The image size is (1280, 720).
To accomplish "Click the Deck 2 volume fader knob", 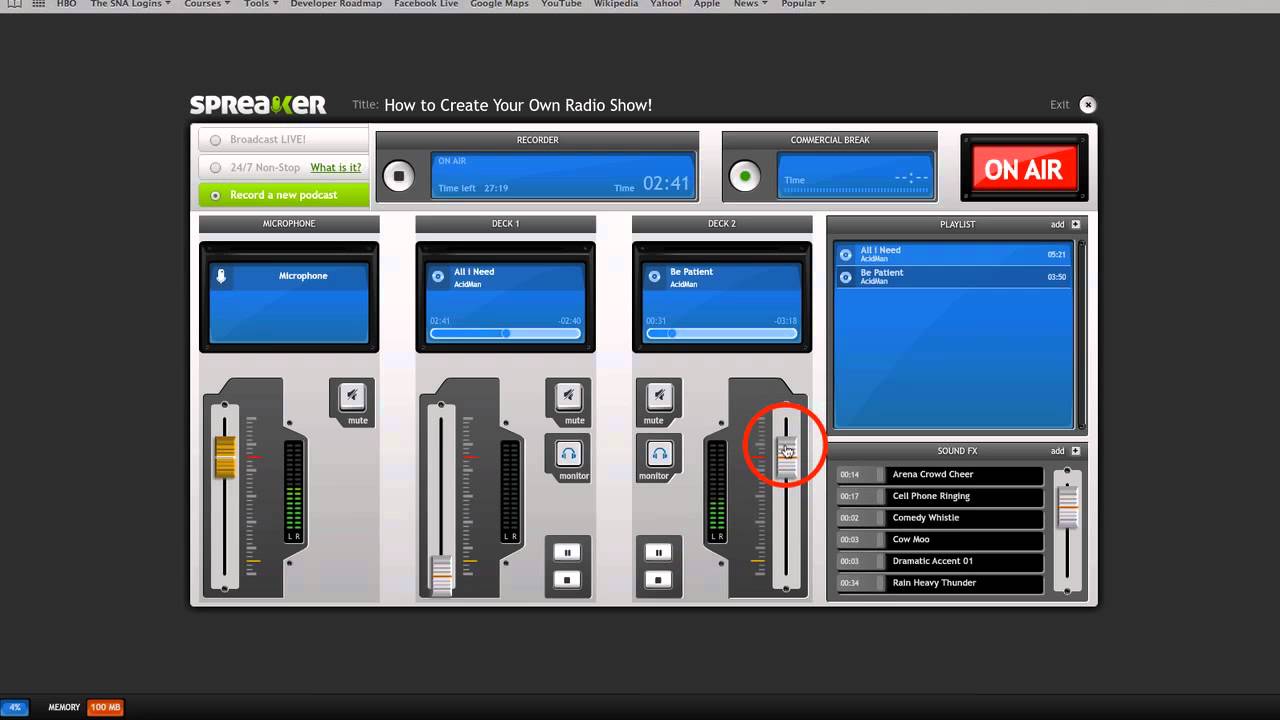I will tap(787, 456).
